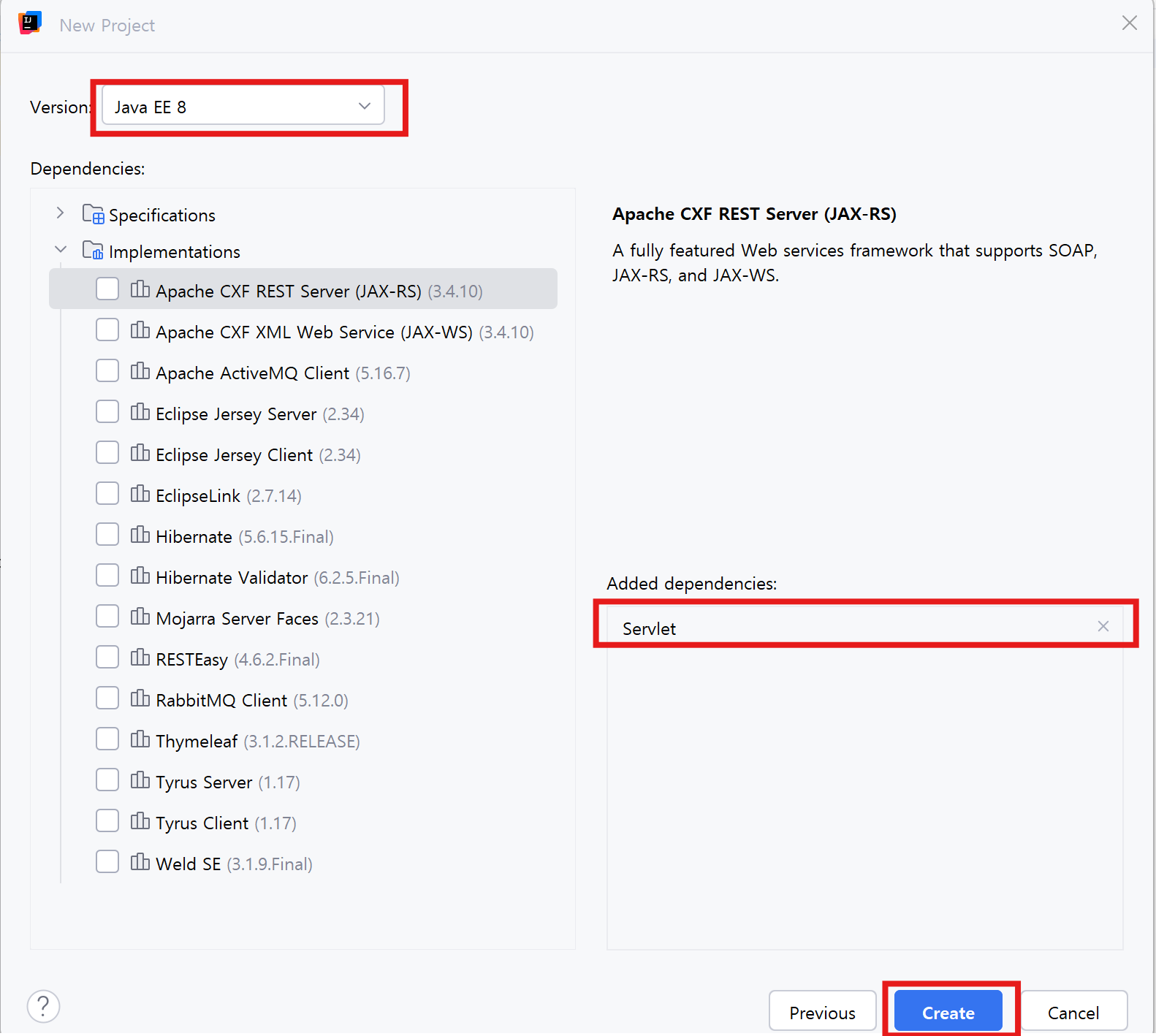
Task: Check the Tyrus Client checkbox
Action: [107, 820]
